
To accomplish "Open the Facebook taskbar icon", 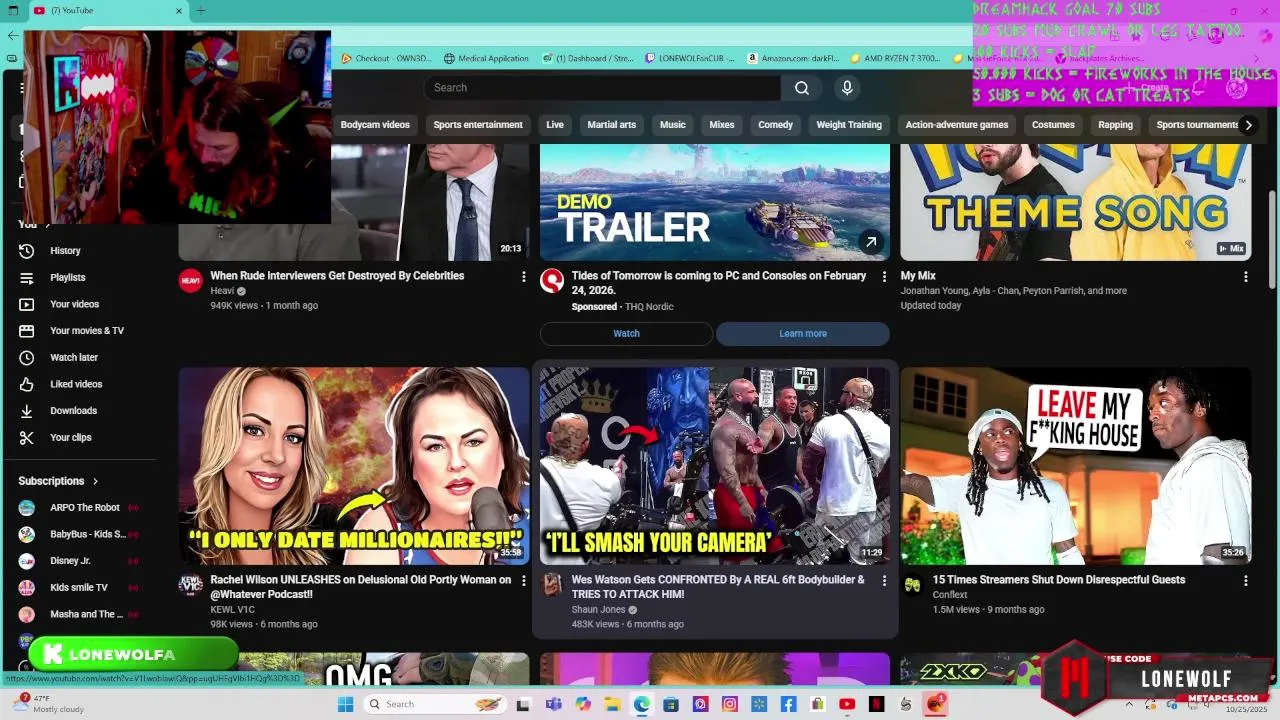I will pyautogui.click(x=789, y=704).
